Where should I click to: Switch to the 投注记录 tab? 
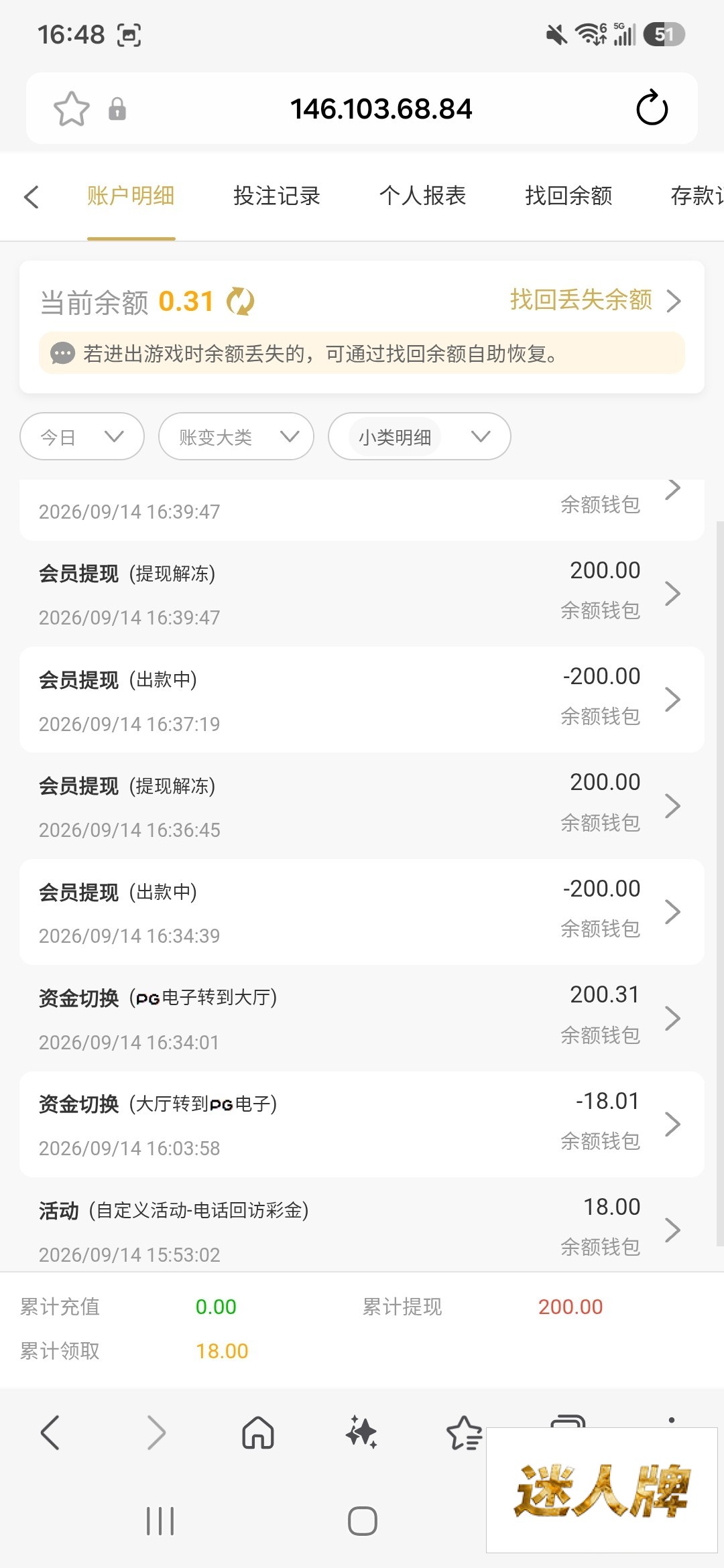point(277,196)
